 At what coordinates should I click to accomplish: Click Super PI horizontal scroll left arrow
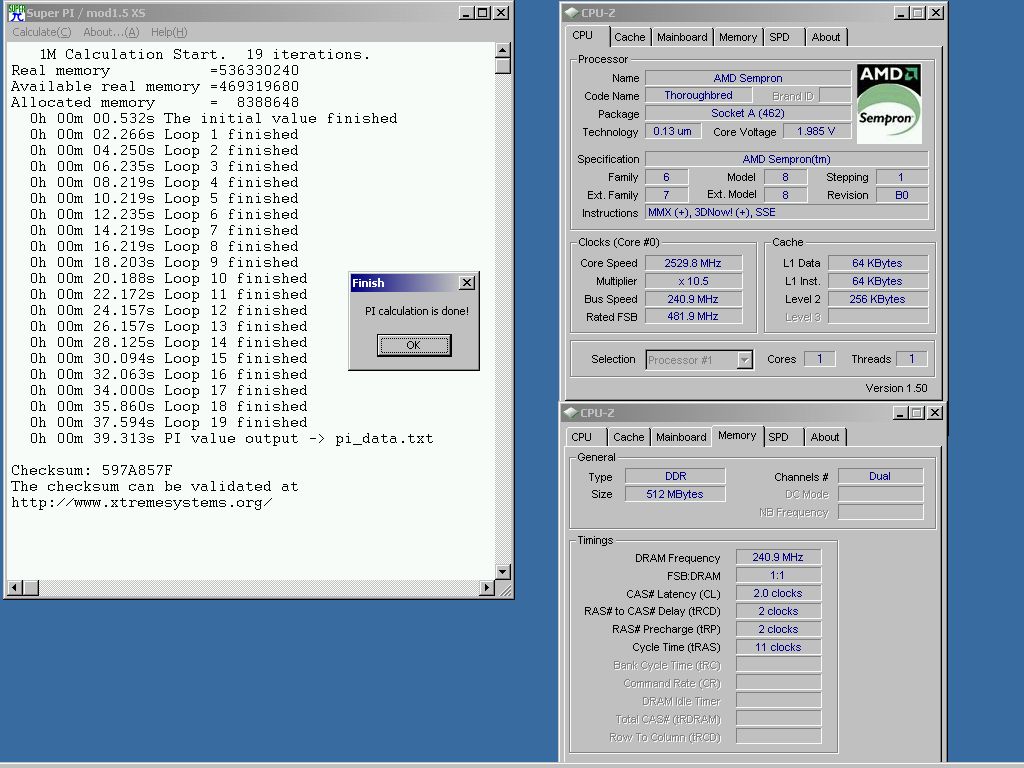tap(14, 588)
